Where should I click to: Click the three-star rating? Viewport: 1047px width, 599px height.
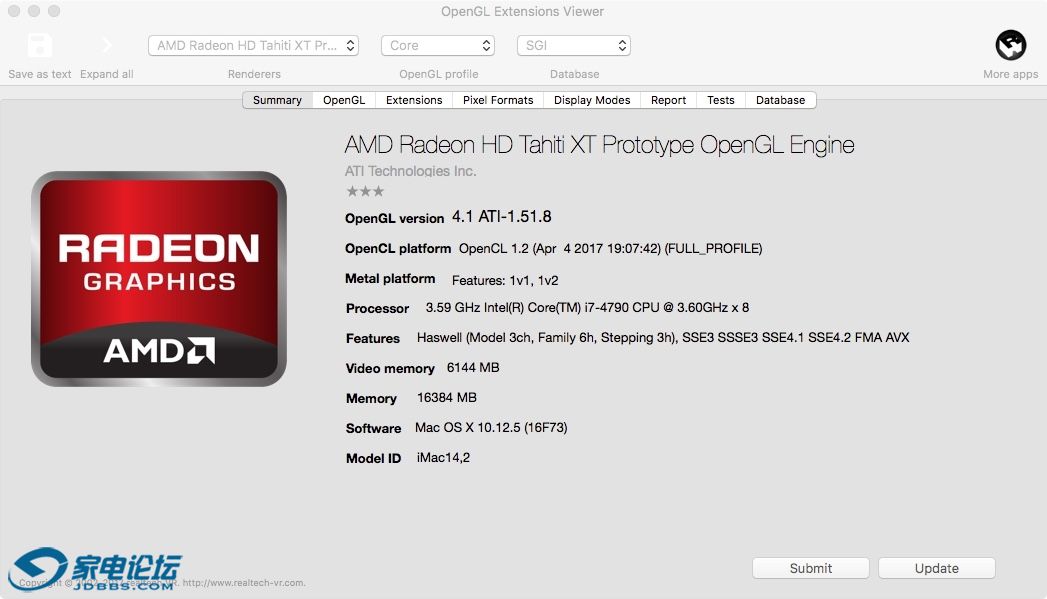pyautogui.click(x=365, y=191)
